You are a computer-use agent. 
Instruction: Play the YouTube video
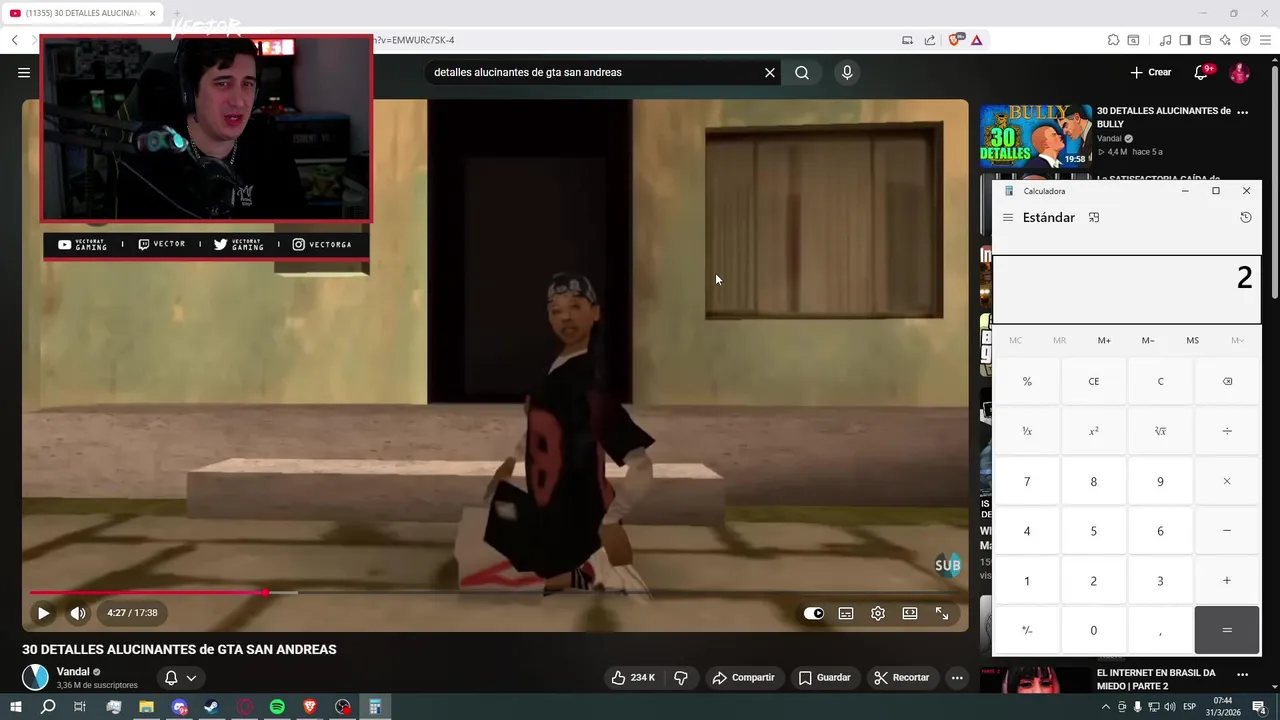point(43,613)
